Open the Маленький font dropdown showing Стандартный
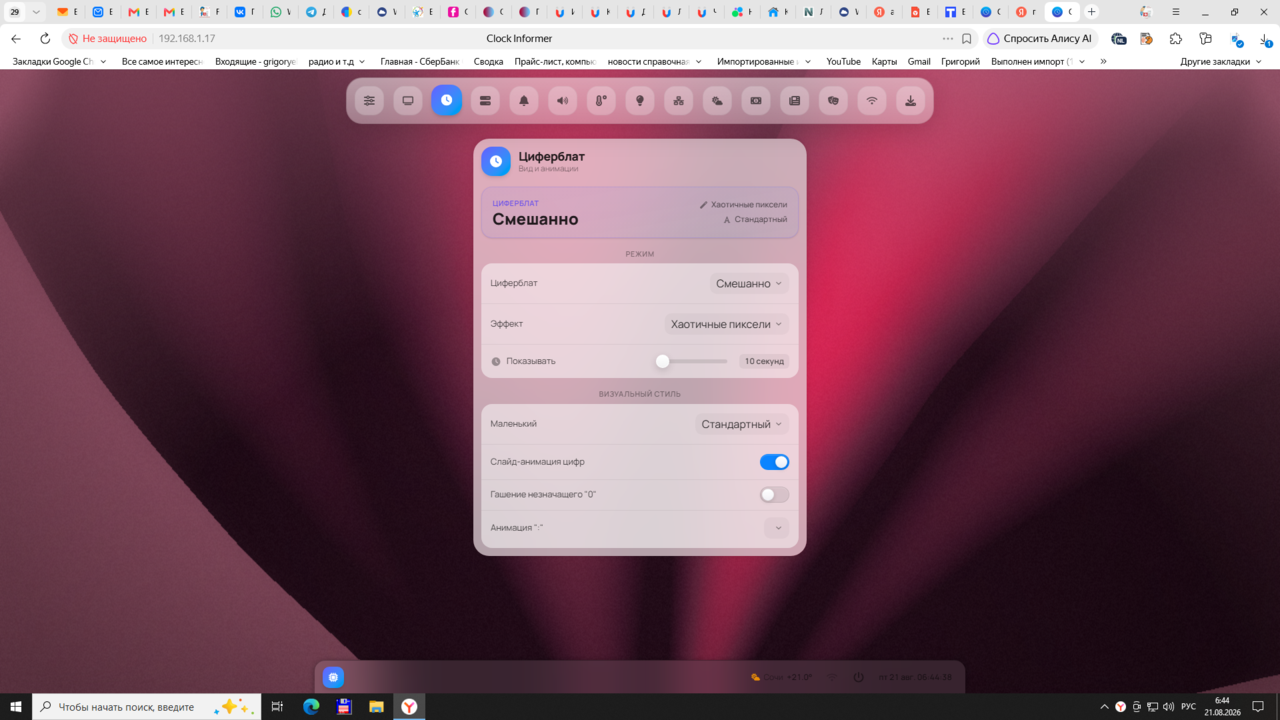Viewport: 1280px width, 720px height. [742, 424]
